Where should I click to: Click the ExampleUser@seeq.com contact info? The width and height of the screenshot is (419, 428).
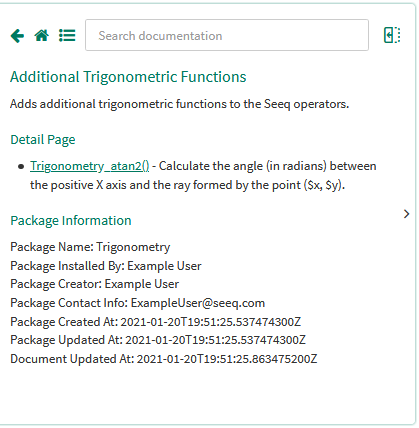(198, 303)
